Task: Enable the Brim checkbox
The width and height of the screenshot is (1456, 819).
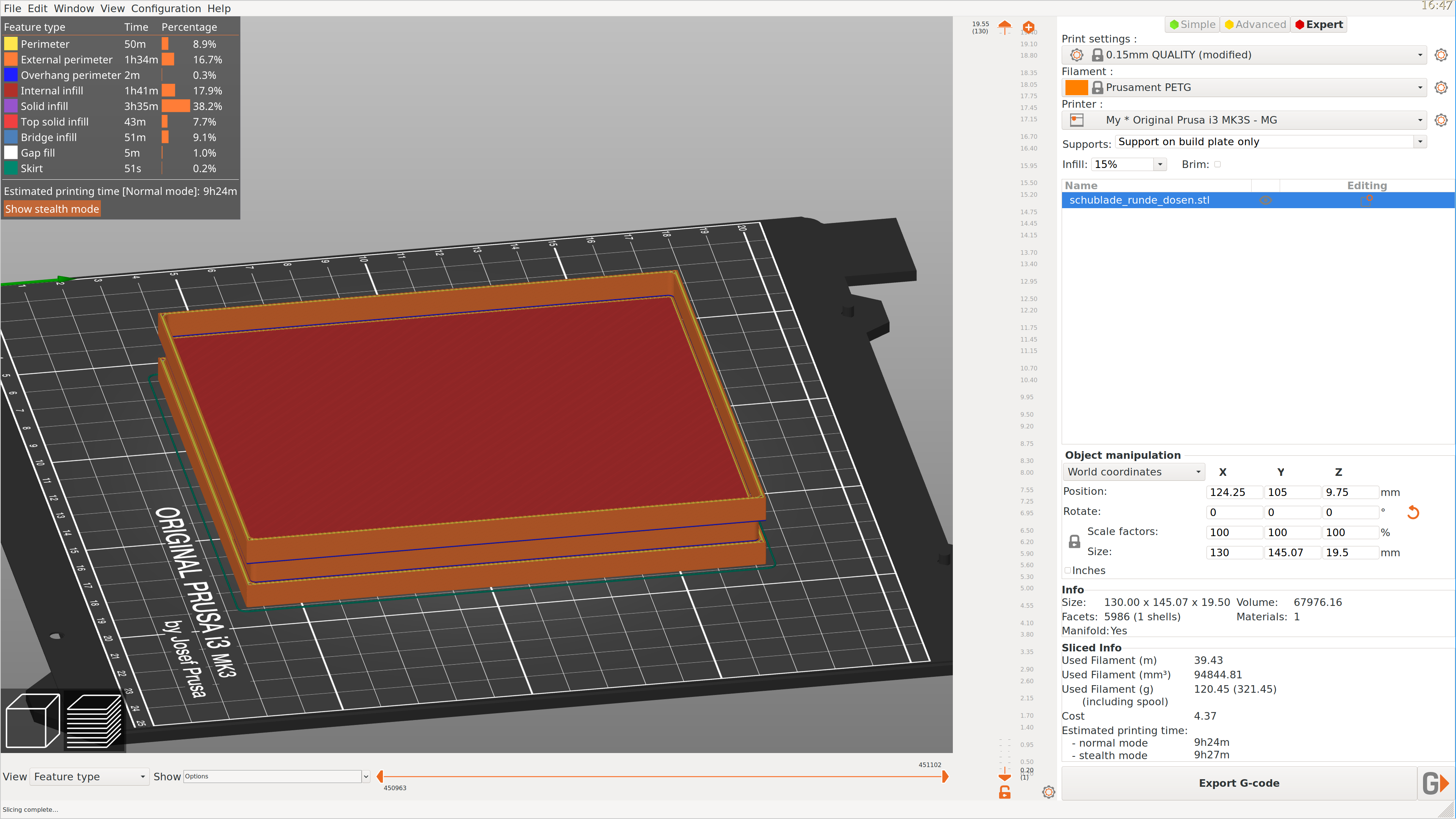Action: (x=1218, y=165)
